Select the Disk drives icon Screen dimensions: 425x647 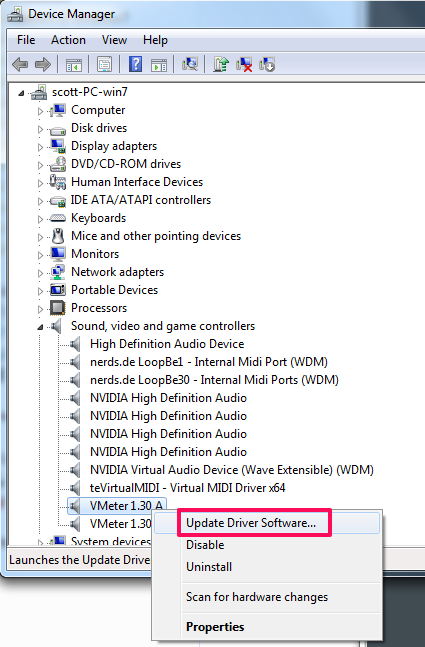tap(57, 130)
